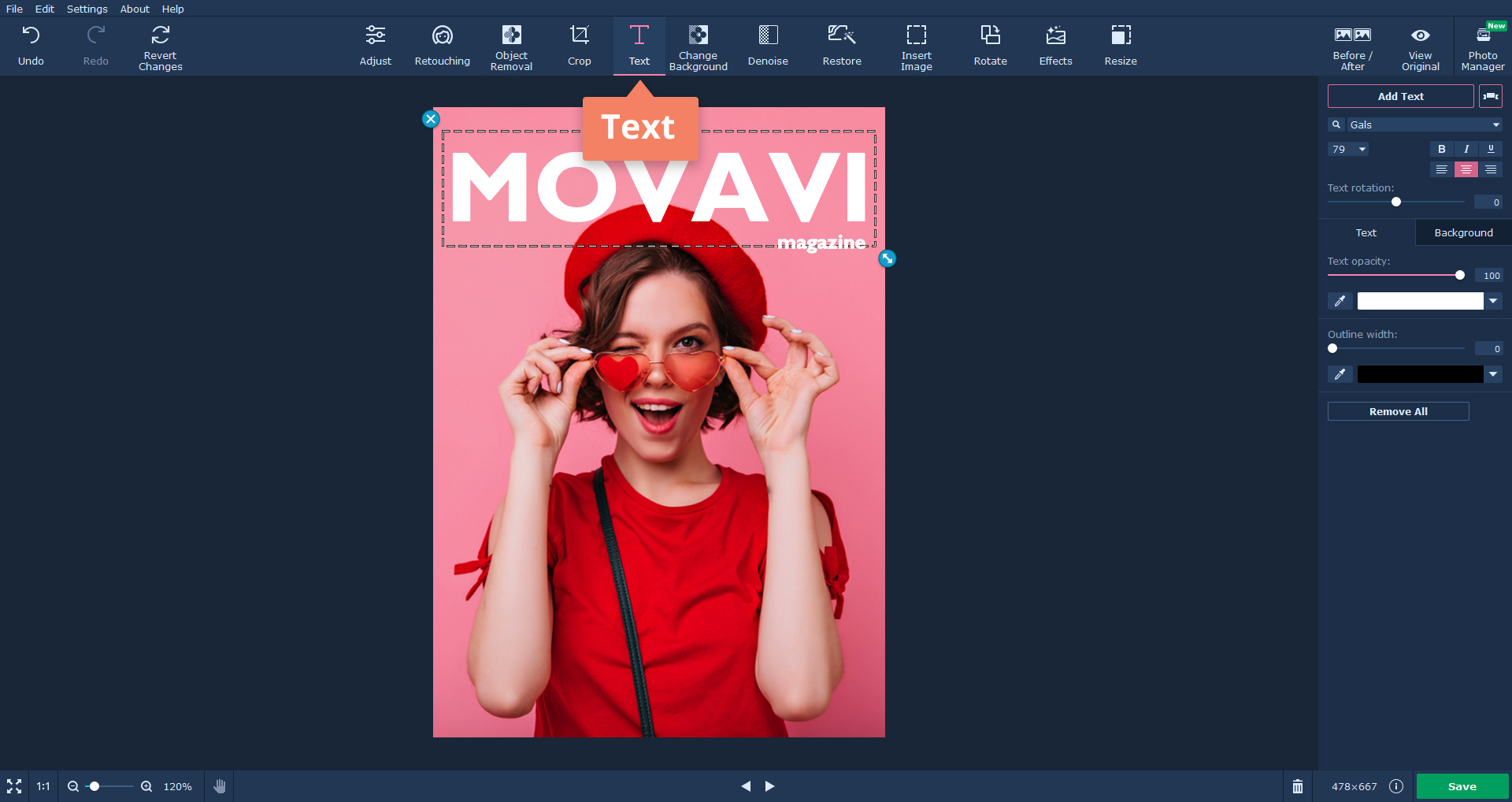Click the Outline width slider handle
This screenshot has height=802, width=1512.
pos(1332,348)
